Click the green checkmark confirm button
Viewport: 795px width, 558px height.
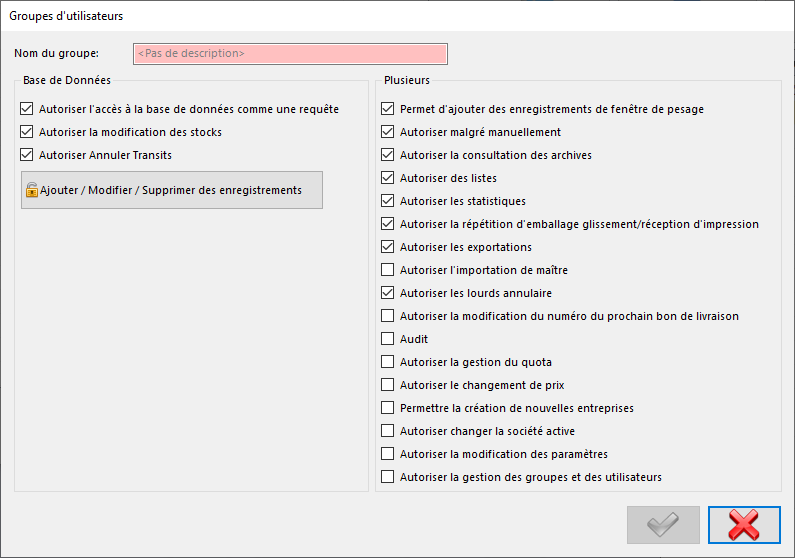663,525
